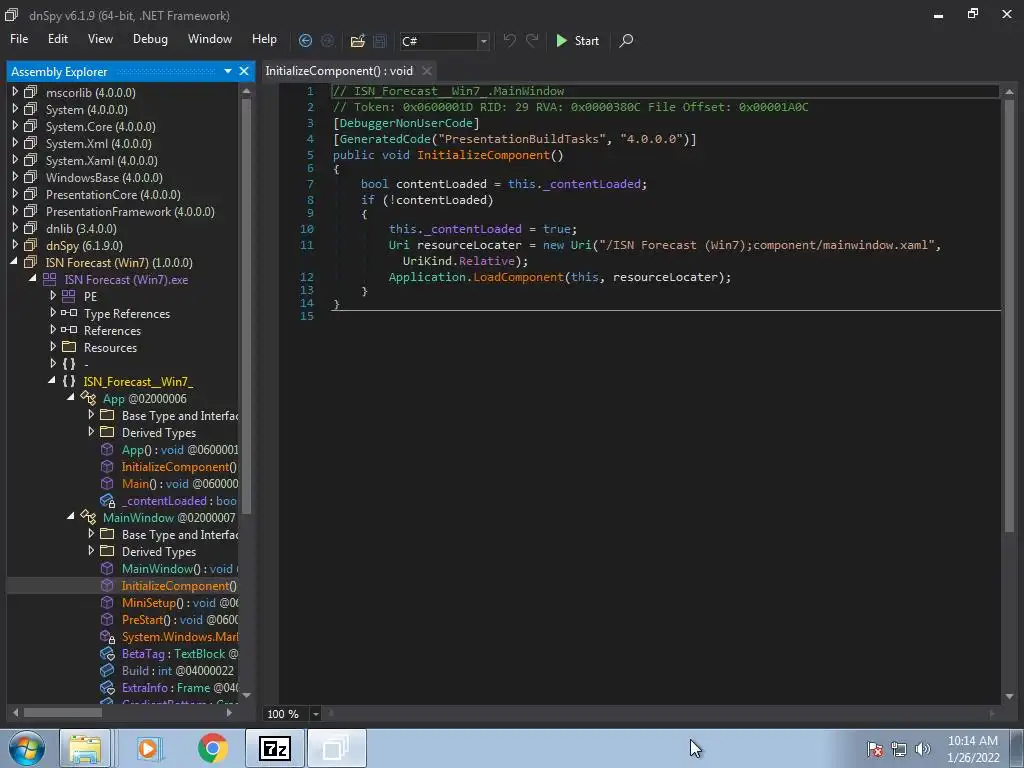The image size is (1024, 768).
Task: Open the Help menu
Action: click(x=264, y=39)
